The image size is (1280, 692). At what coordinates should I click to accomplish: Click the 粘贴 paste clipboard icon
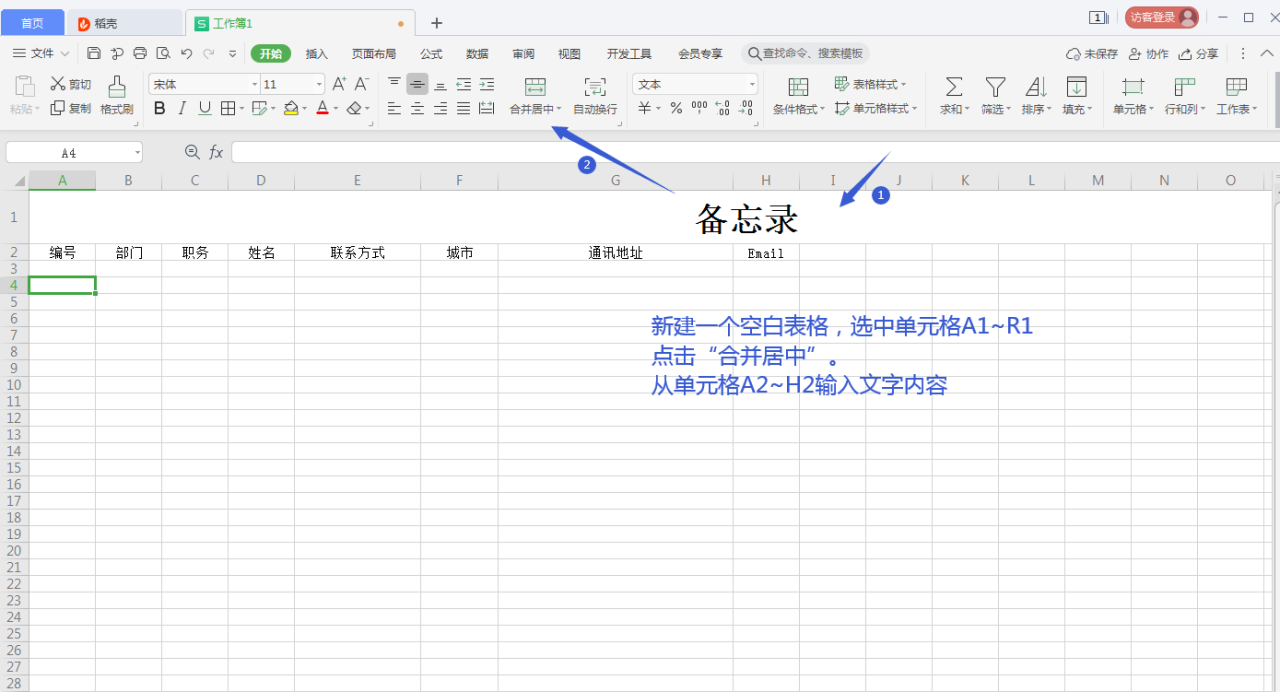click(25, 86)
